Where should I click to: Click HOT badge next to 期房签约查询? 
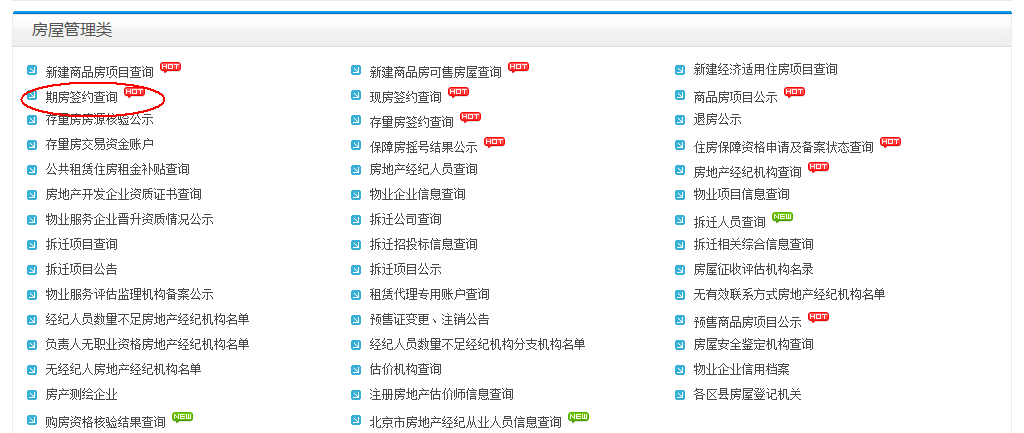(134, 92)
